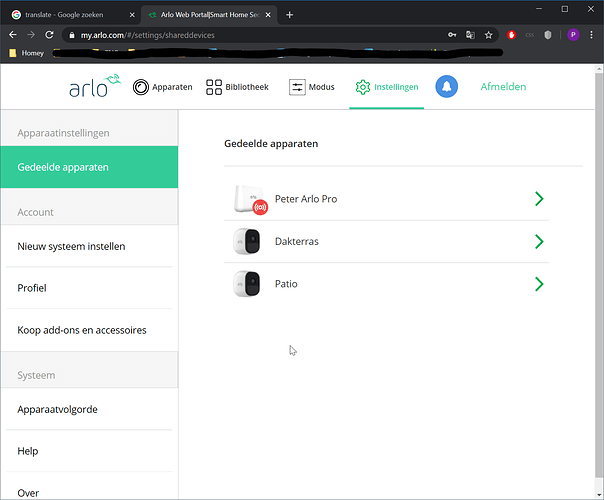
Task: Close the translate Google tab
Action: tap(132, 15)
